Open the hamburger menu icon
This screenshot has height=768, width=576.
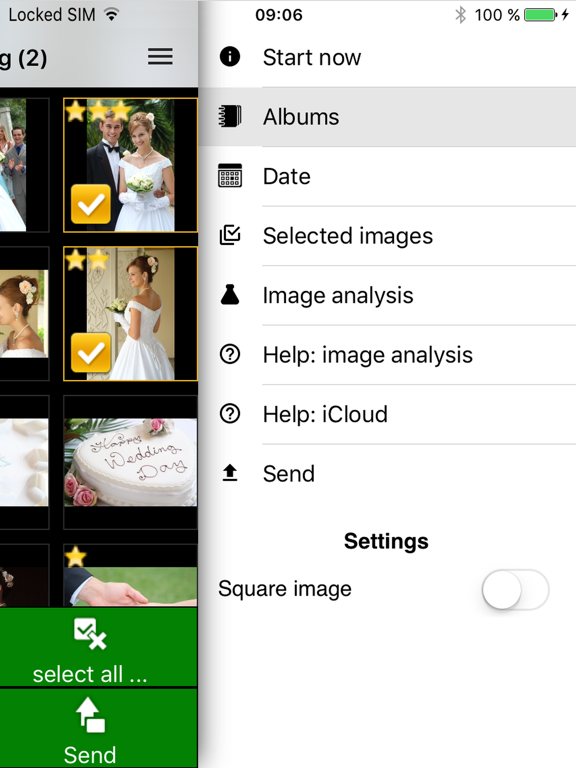160,56
